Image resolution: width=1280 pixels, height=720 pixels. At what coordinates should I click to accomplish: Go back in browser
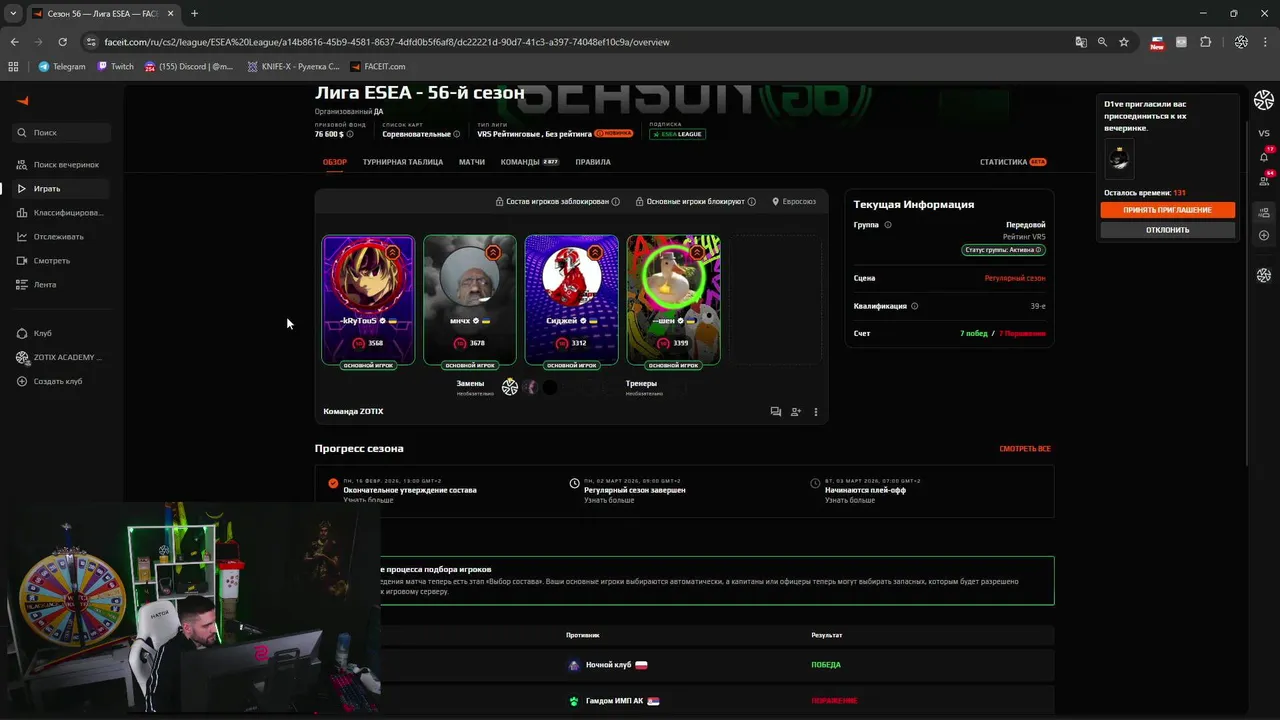(x=14, y=42)
